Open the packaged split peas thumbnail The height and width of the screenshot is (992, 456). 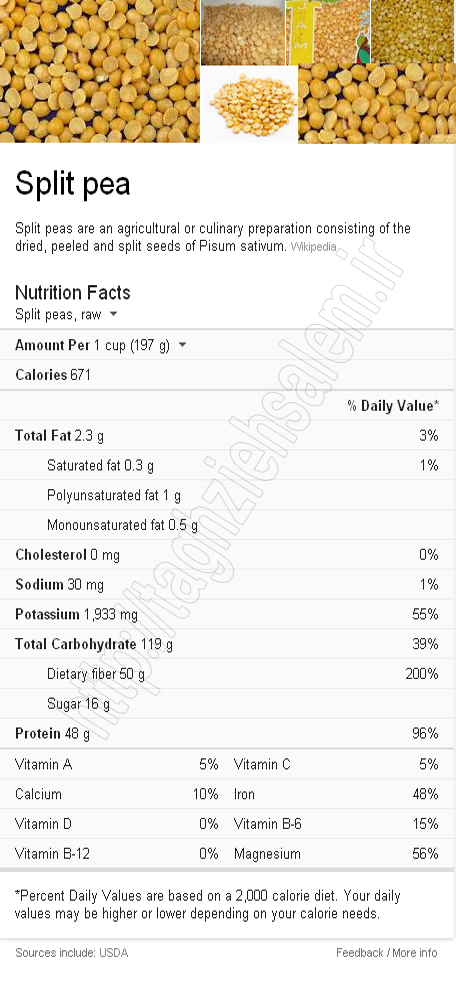(328, 32)
